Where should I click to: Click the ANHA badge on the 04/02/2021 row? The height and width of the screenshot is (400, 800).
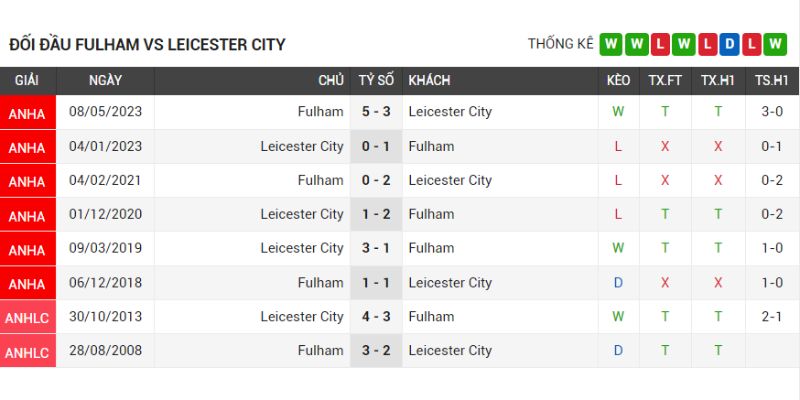[x=27, y=181]
